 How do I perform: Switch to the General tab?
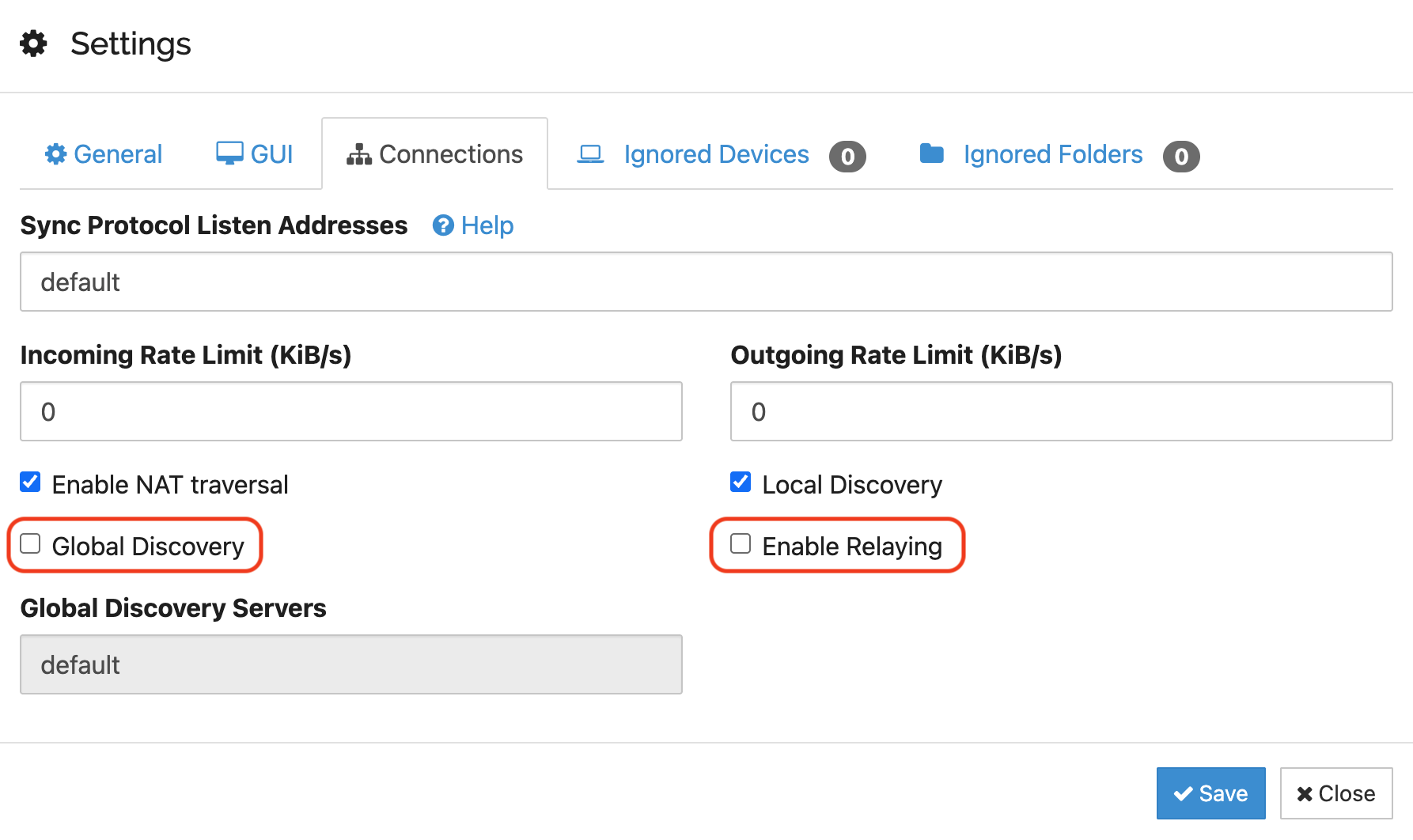(x=117, y=154)
